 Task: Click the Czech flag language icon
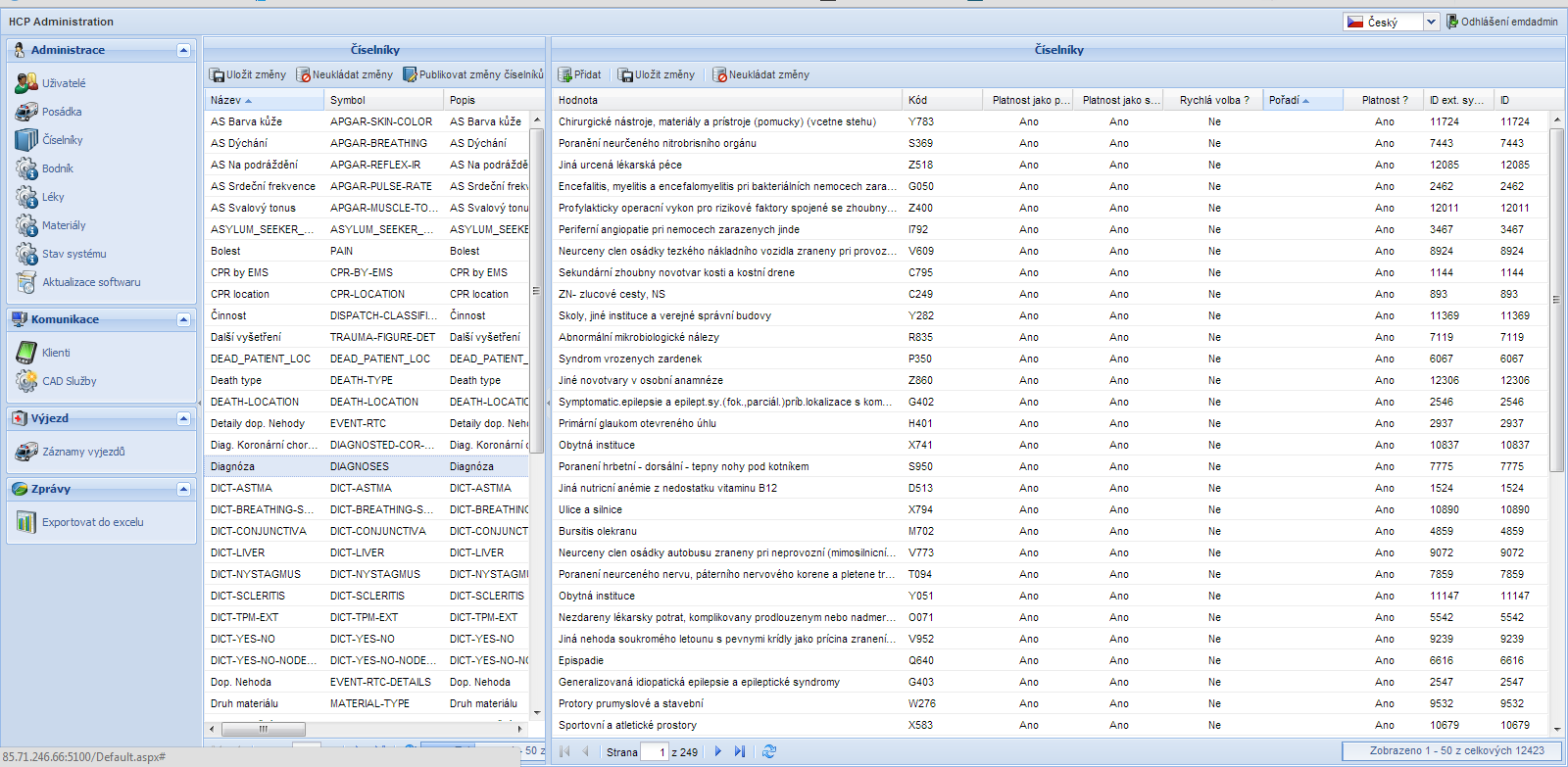point(1355,22)
